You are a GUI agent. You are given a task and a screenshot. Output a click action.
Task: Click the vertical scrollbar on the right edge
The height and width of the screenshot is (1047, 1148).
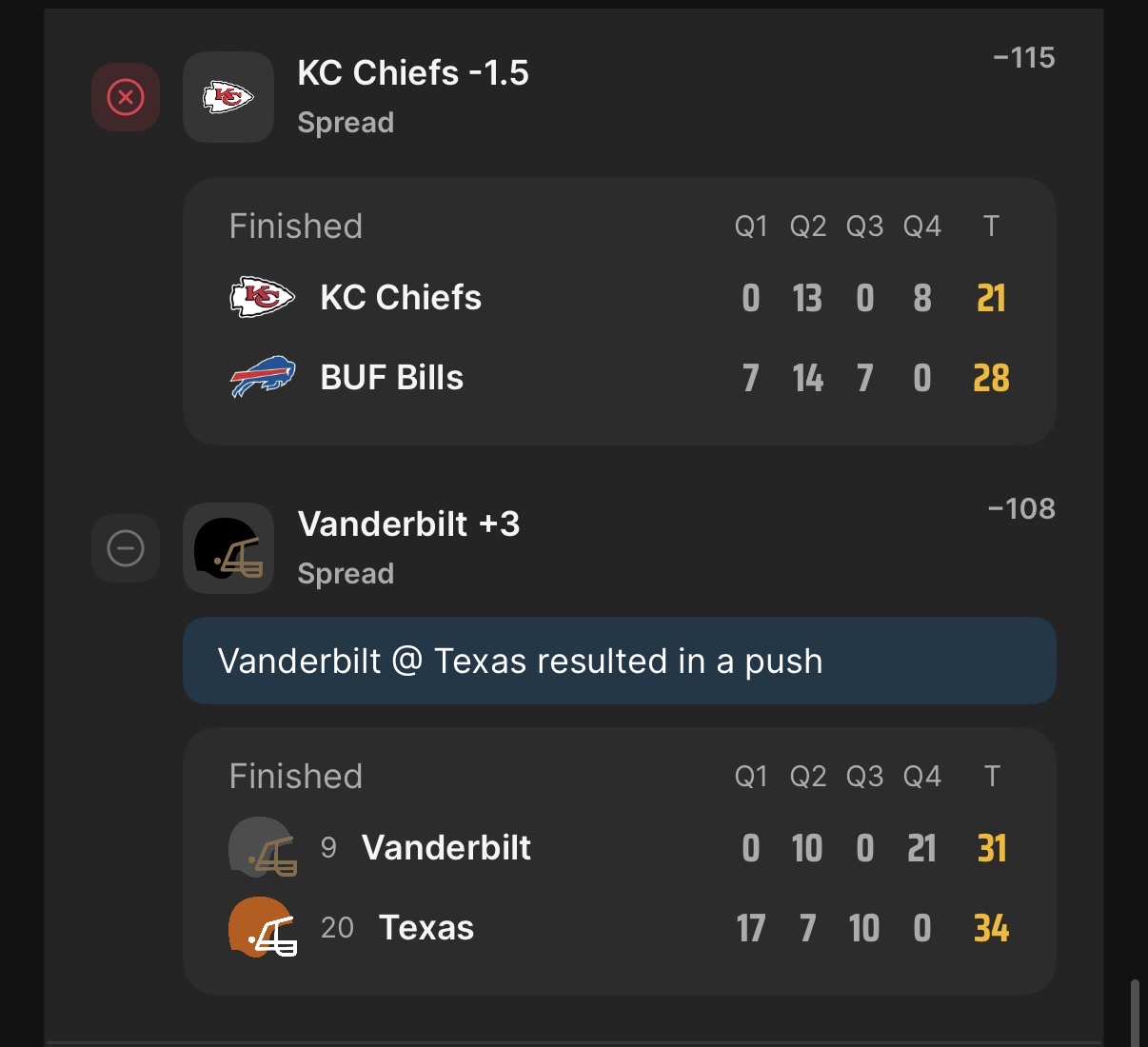click(1134, 1013)
